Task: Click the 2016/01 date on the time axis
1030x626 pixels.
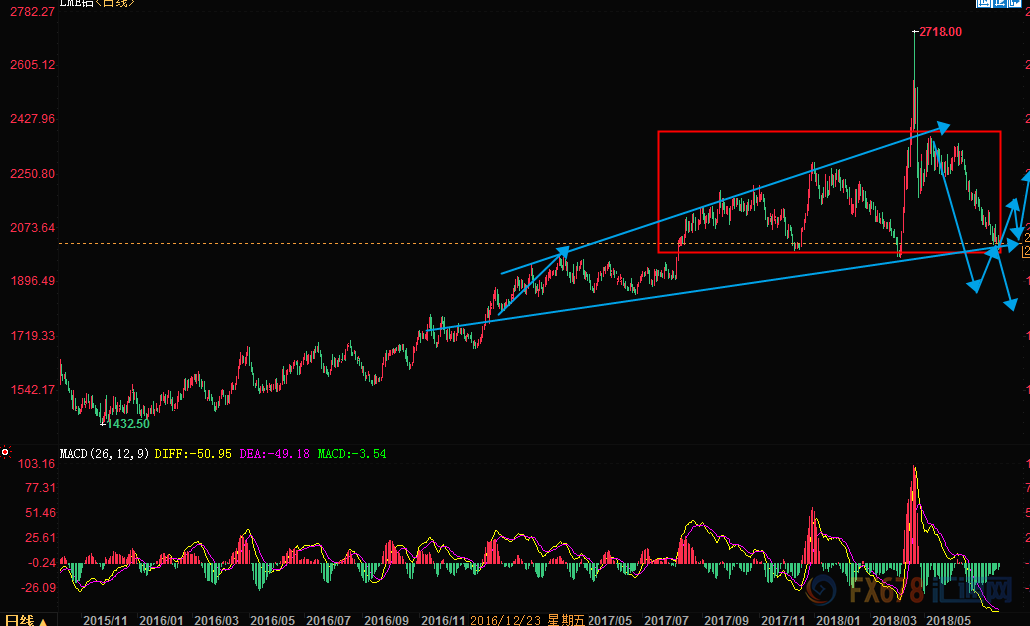Action: pyautogui.click(x=162, y=620)
